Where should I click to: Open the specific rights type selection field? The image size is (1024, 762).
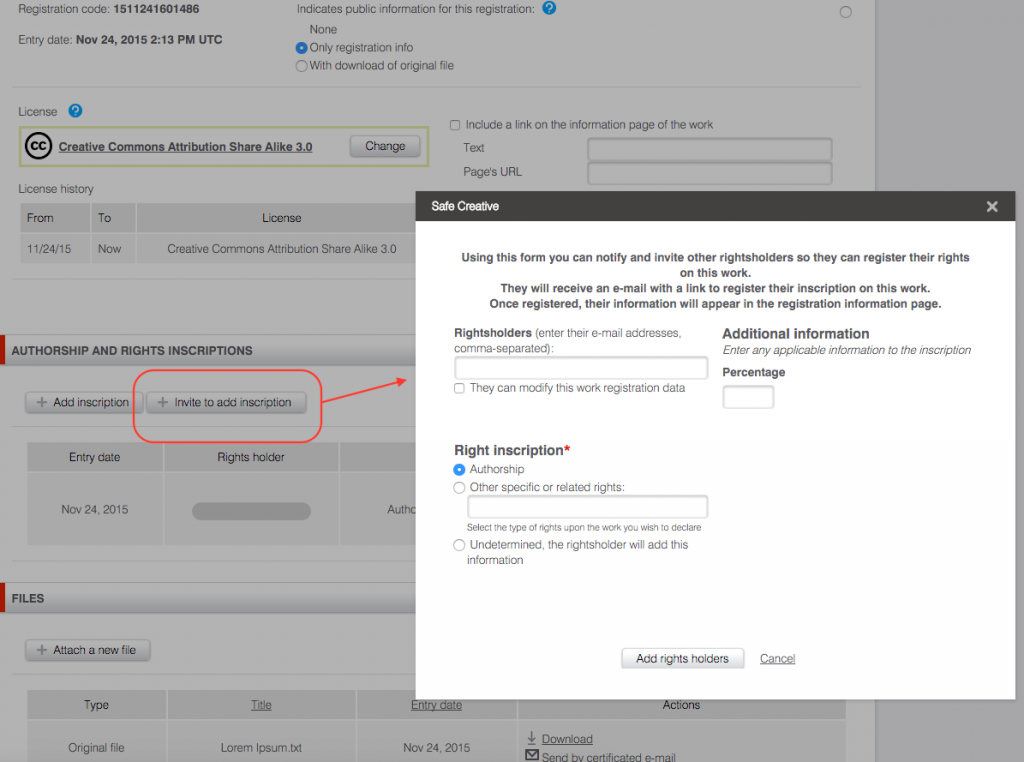coord(587,507)
